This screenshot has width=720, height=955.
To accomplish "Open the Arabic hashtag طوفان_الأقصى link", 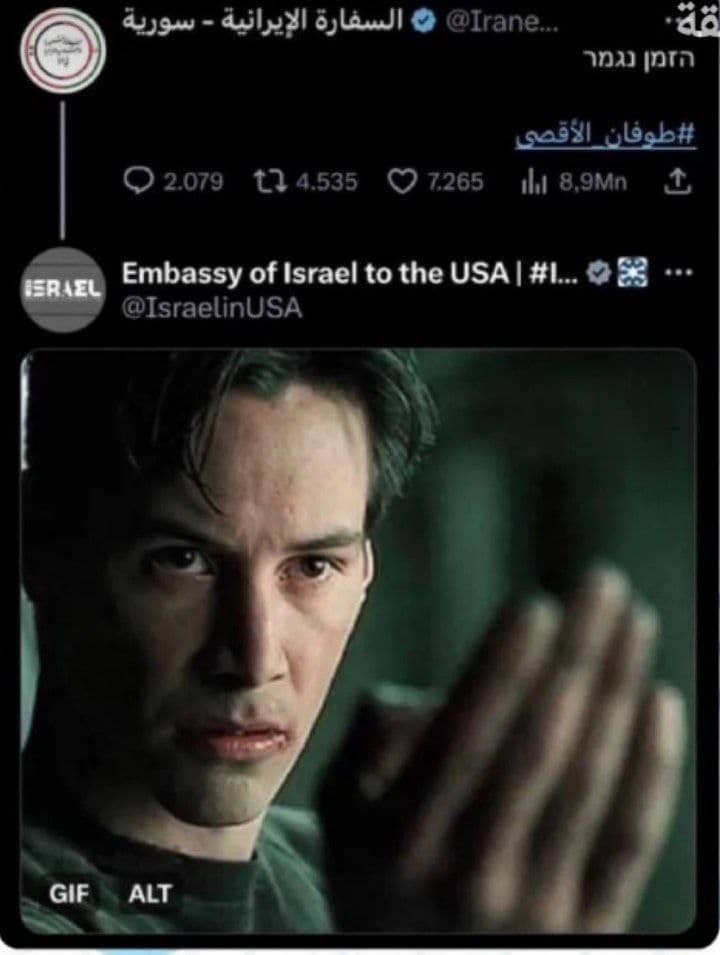I will pos(605,135).
